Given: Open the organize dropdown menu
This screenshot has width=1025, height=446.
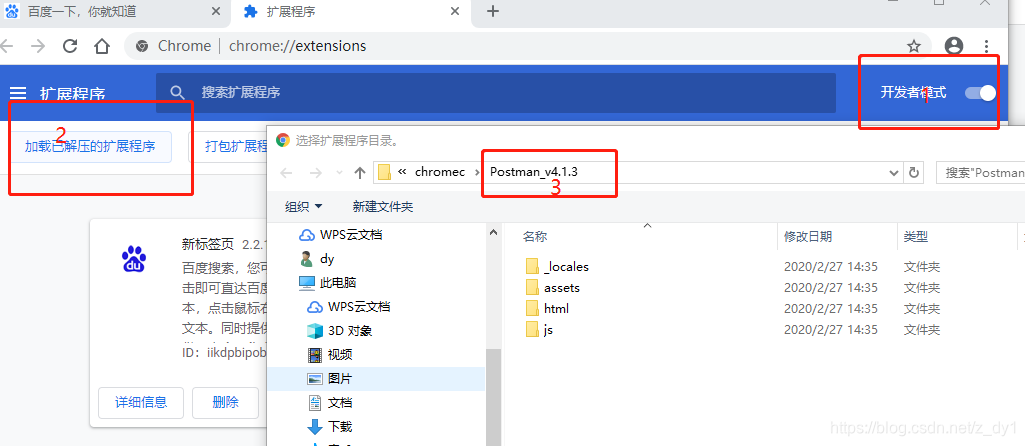Looking at the screenshot, I should pyautogui.click(x=304, y=207).
